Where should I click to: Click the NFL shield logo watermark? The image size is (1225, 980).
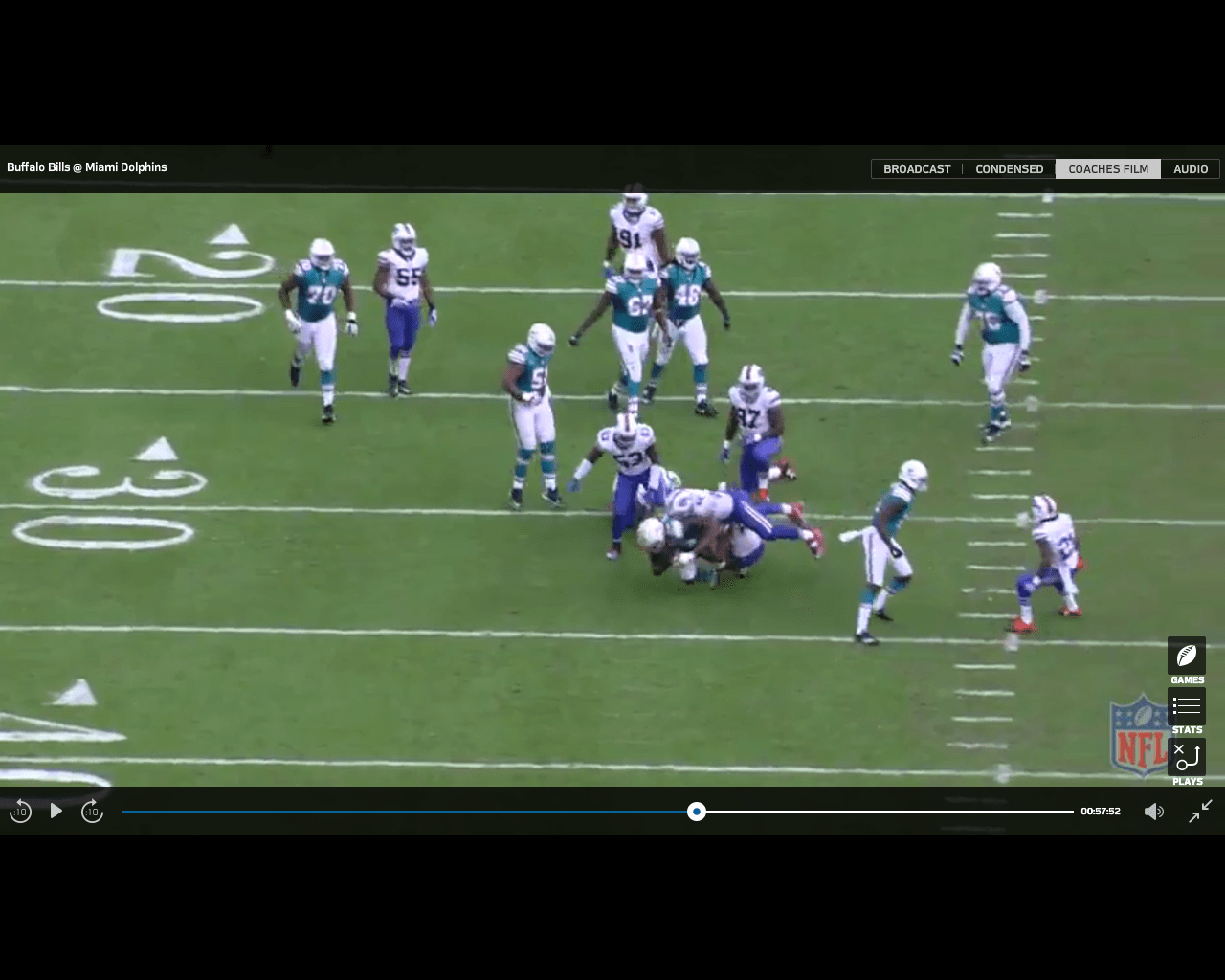pos(1137,735)
